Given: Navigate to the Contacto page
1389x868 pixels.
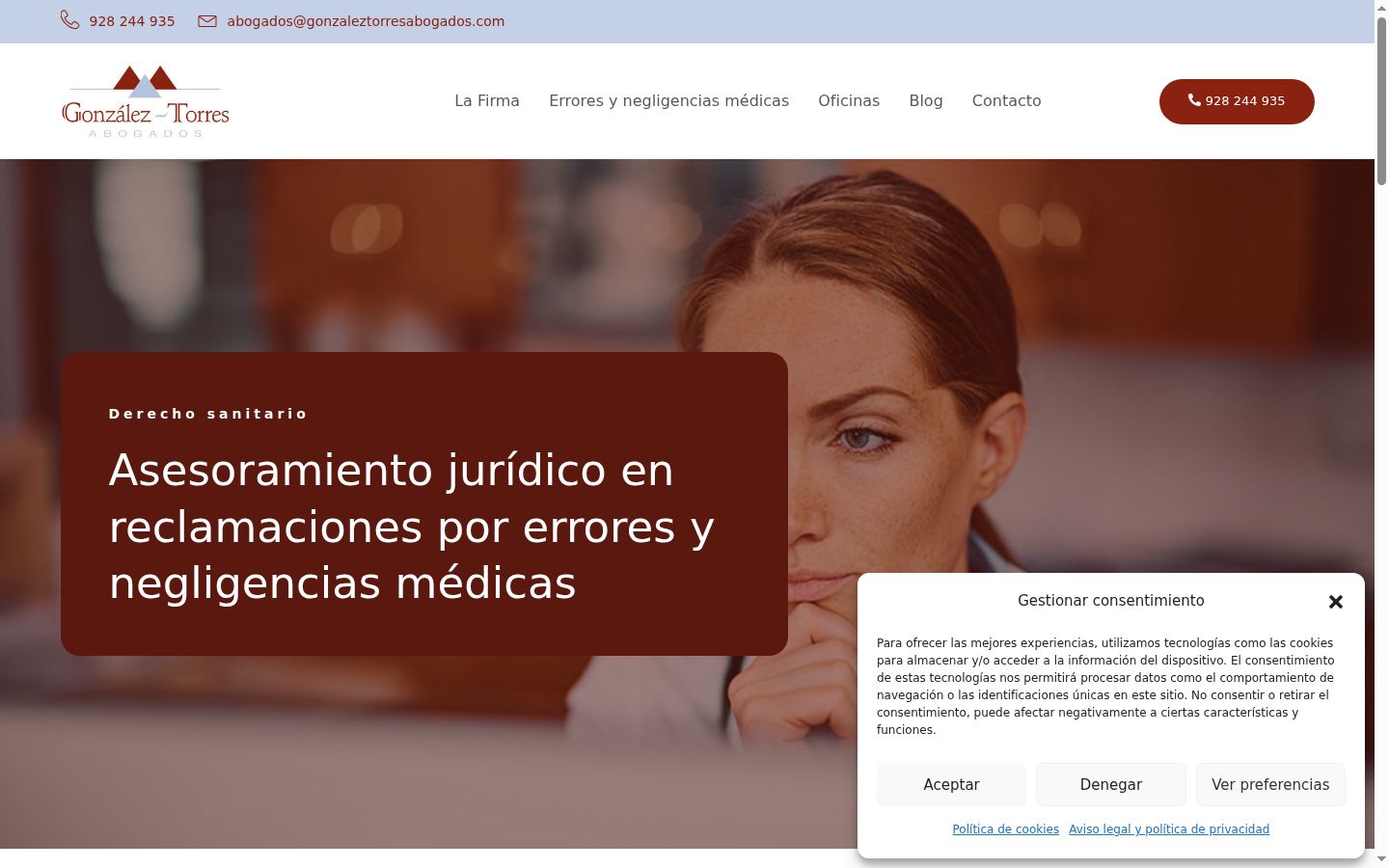Looking at the screenshot, I should coord(1006,100).
